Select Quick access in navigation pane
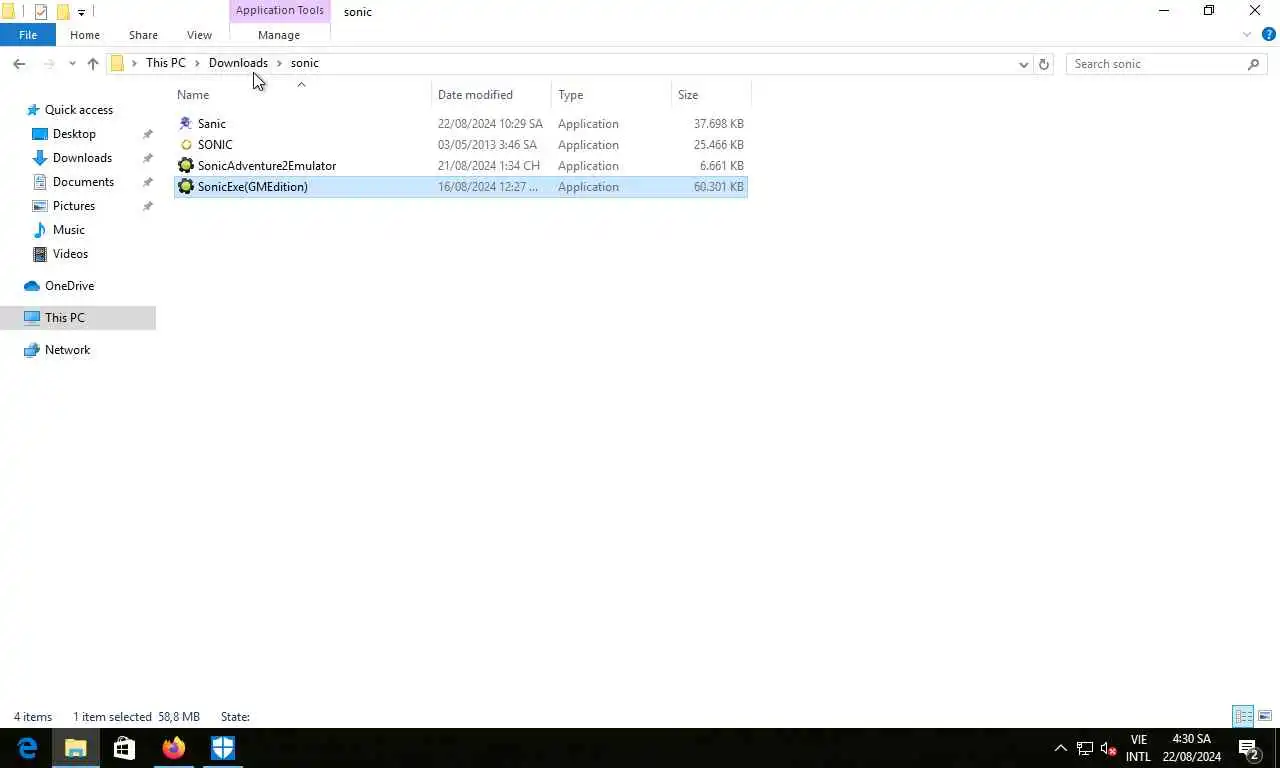Screen dimensions: 1280x768 79,110
